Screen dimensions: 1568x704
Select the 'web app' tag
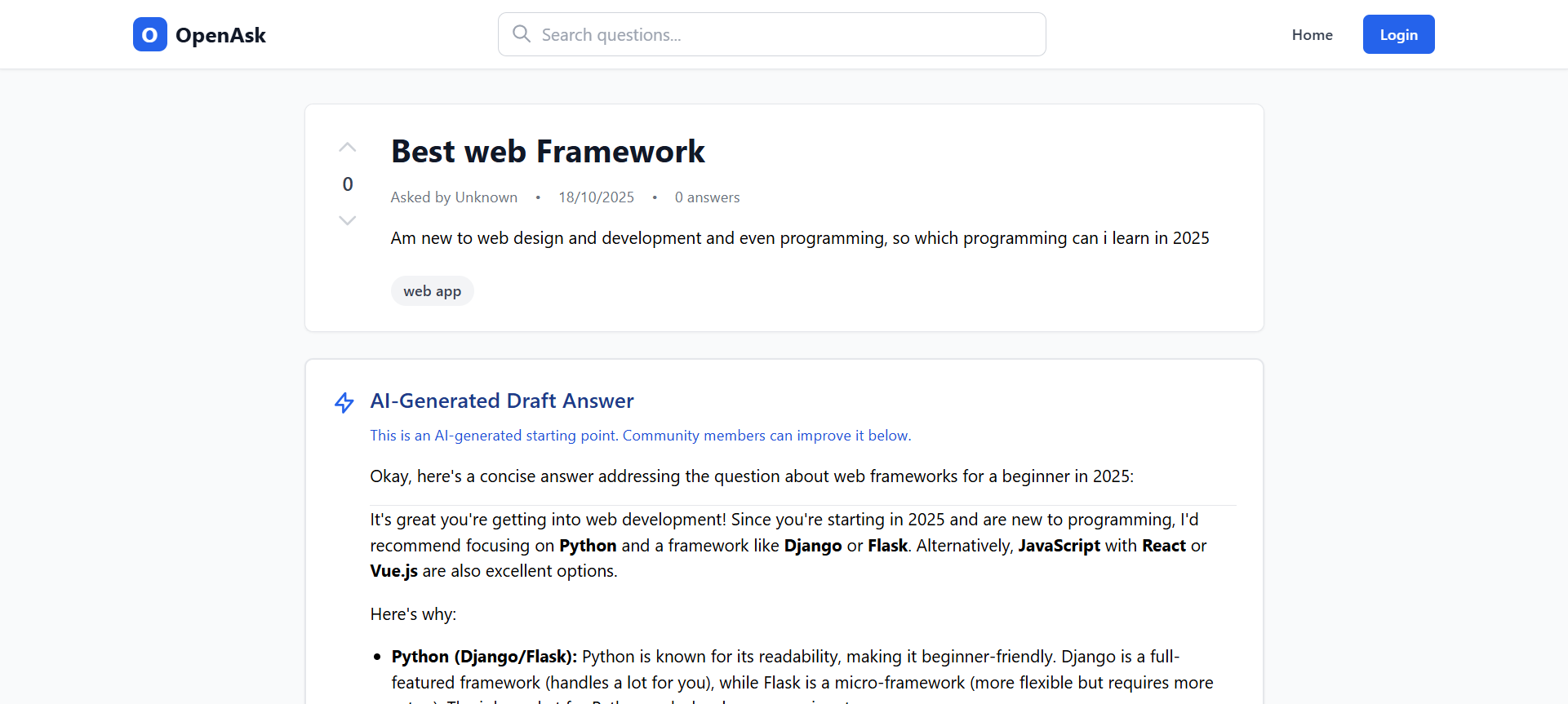coord(432,291)
